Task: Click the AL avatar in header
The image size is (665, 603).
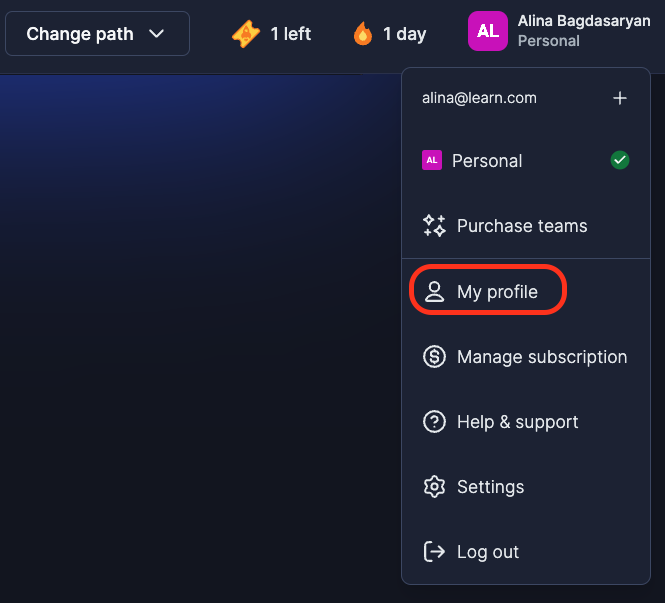Action: [487, 31]
